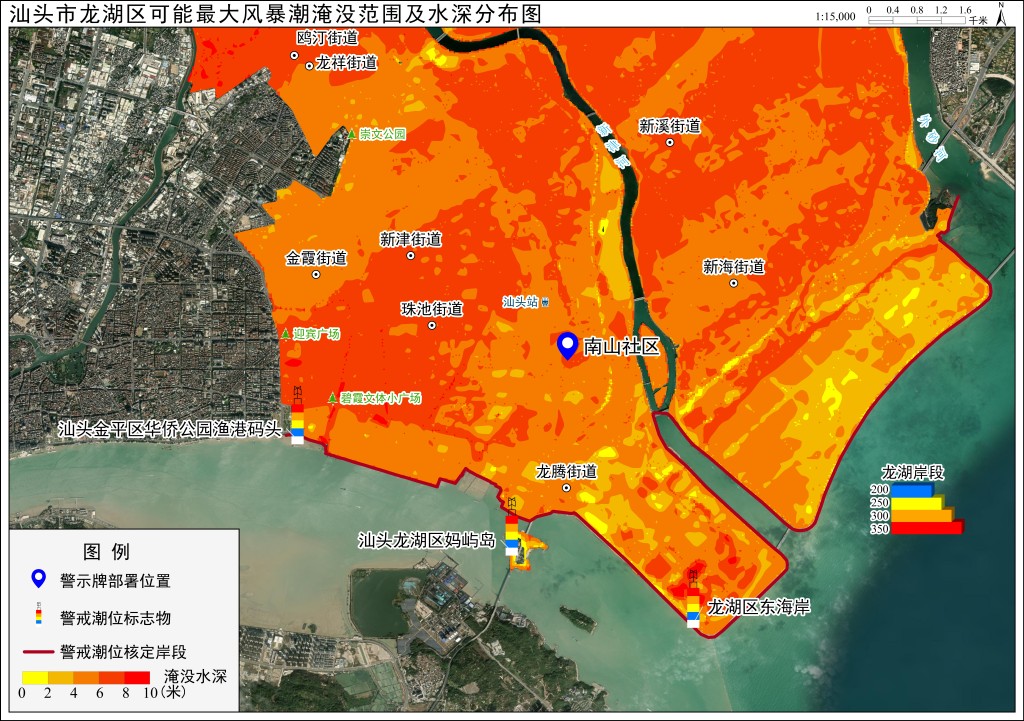This screenshot has height=721, width=1024.
Task: Click the 龙祥街道 label text
Action: [347, 63]
